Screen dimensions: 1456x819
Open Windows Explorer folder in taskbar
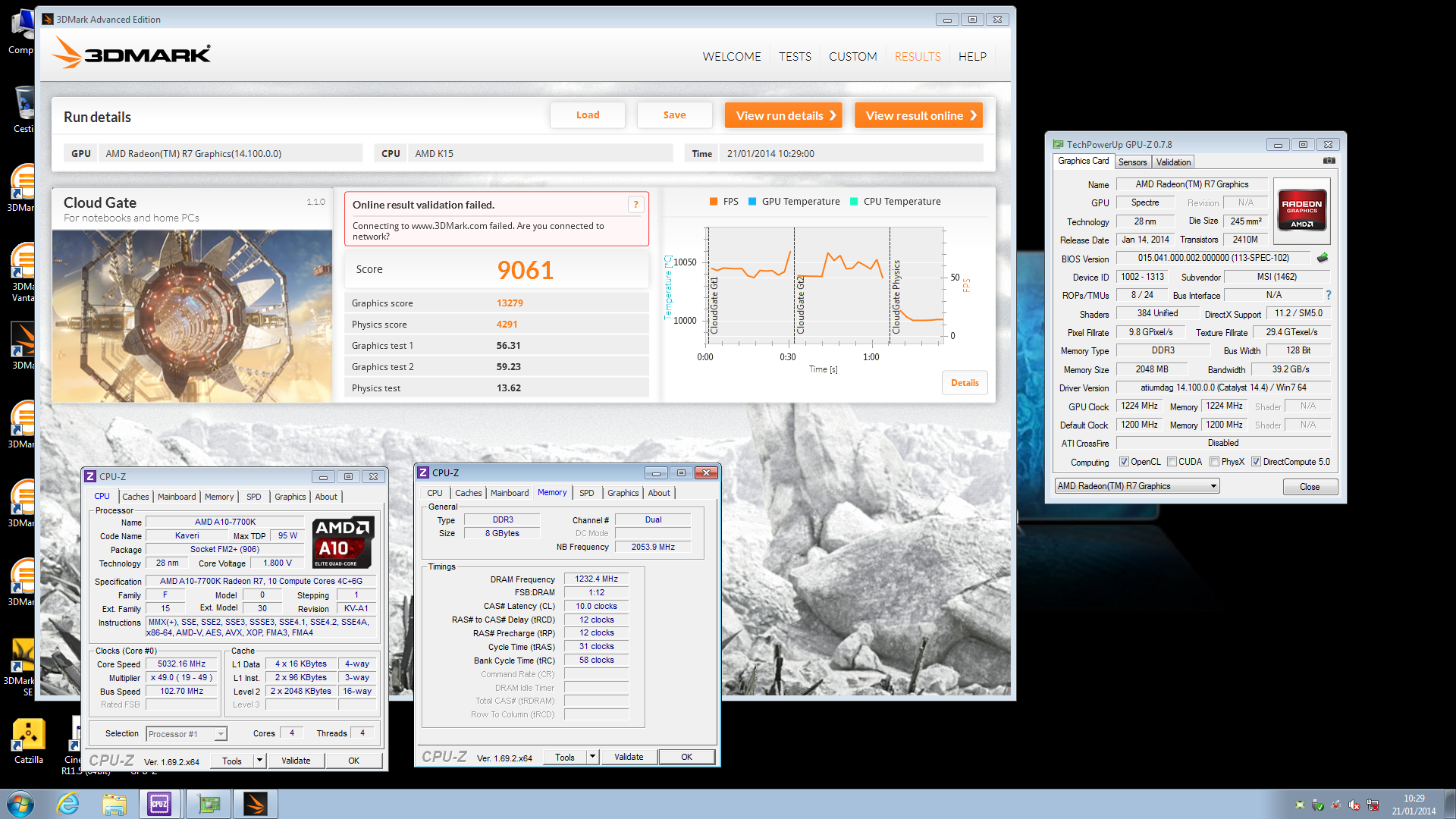tap(115, 804)
